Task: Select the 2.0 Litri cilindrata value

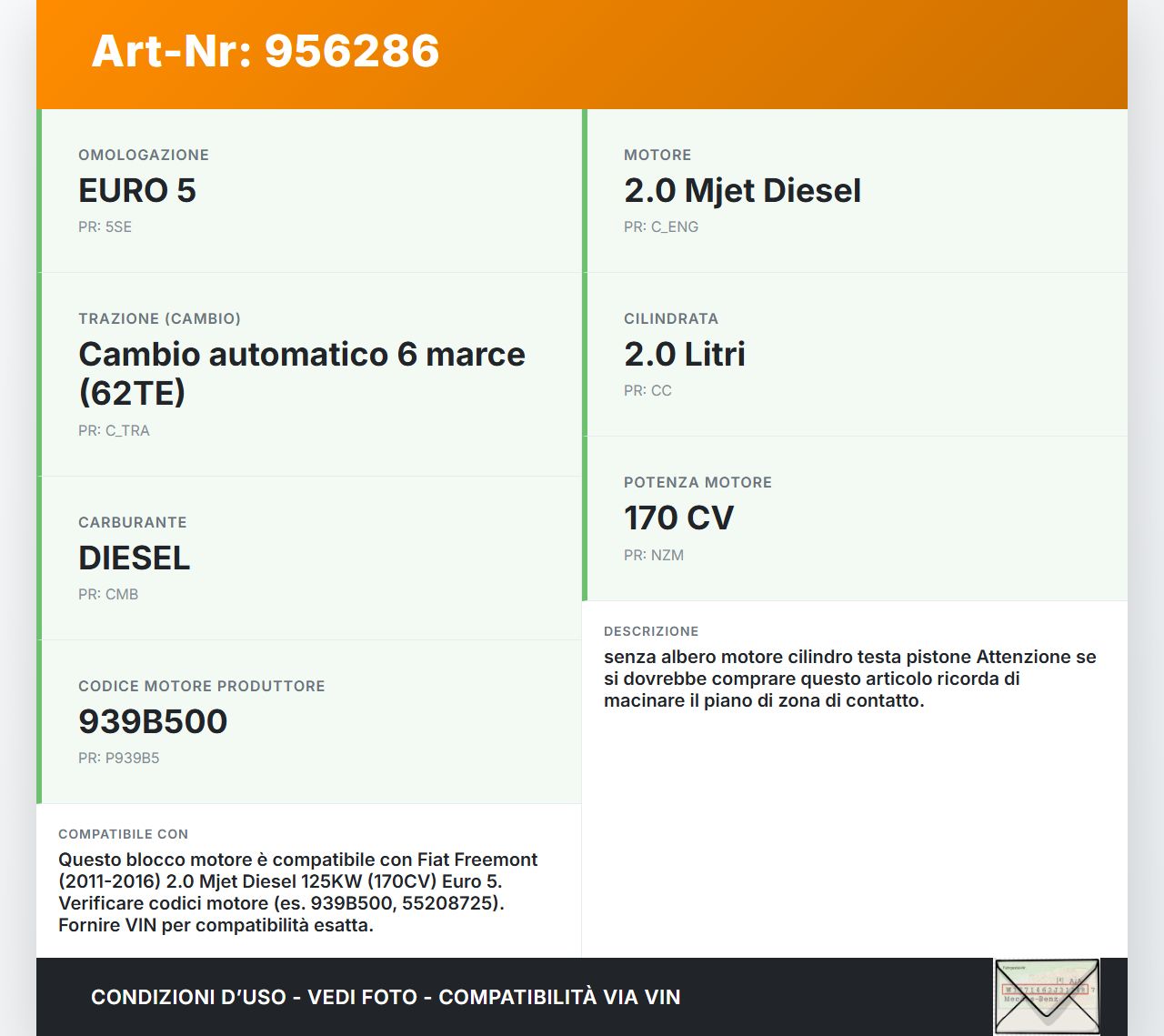Action: 685,355
